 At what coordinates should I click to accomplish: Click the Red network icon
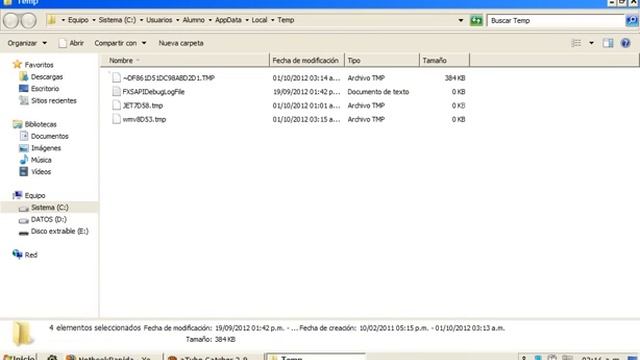tap(17, 254)
